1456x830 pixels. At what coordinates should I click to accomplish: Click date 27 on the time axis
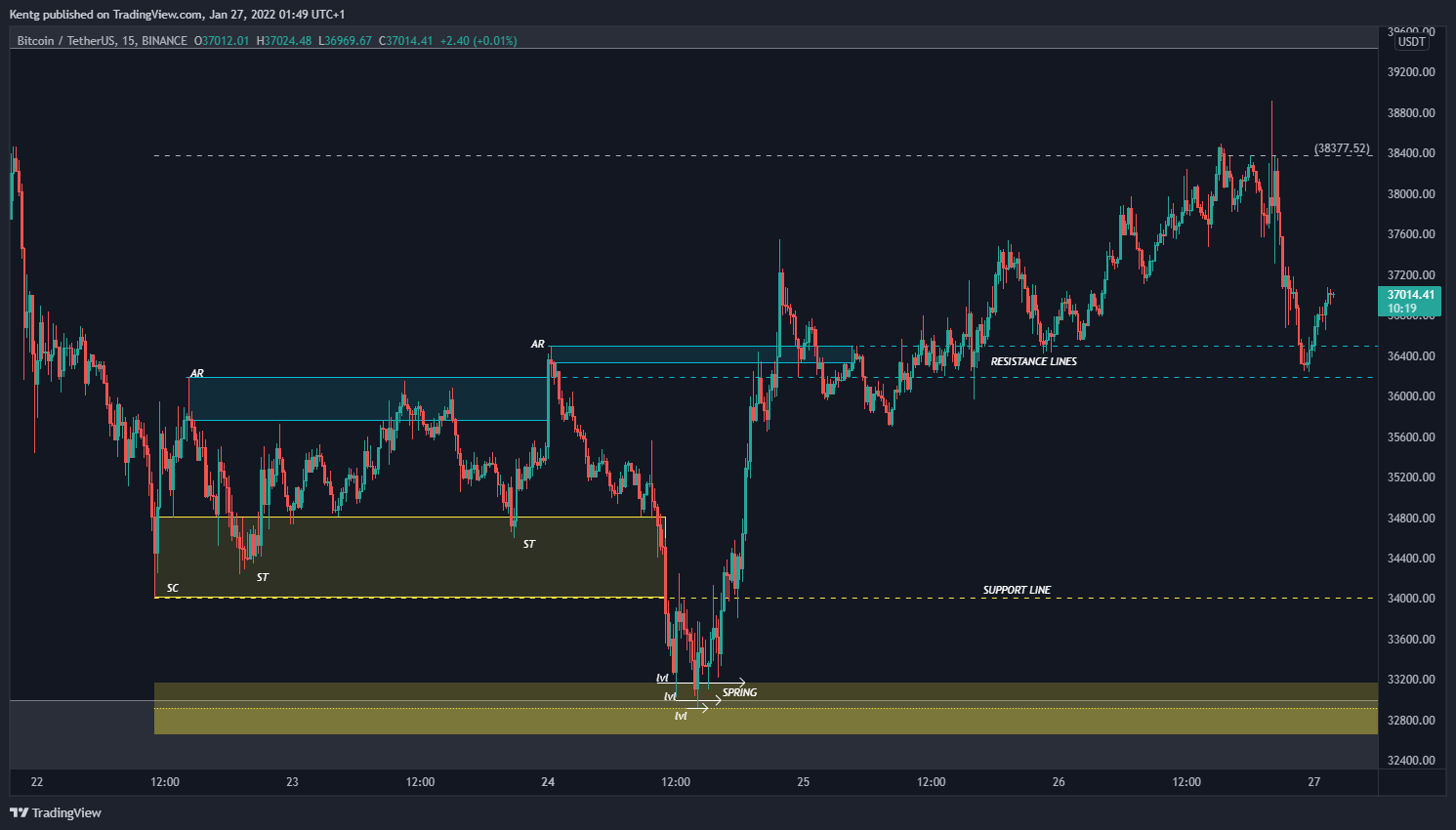pos(1314,782)
